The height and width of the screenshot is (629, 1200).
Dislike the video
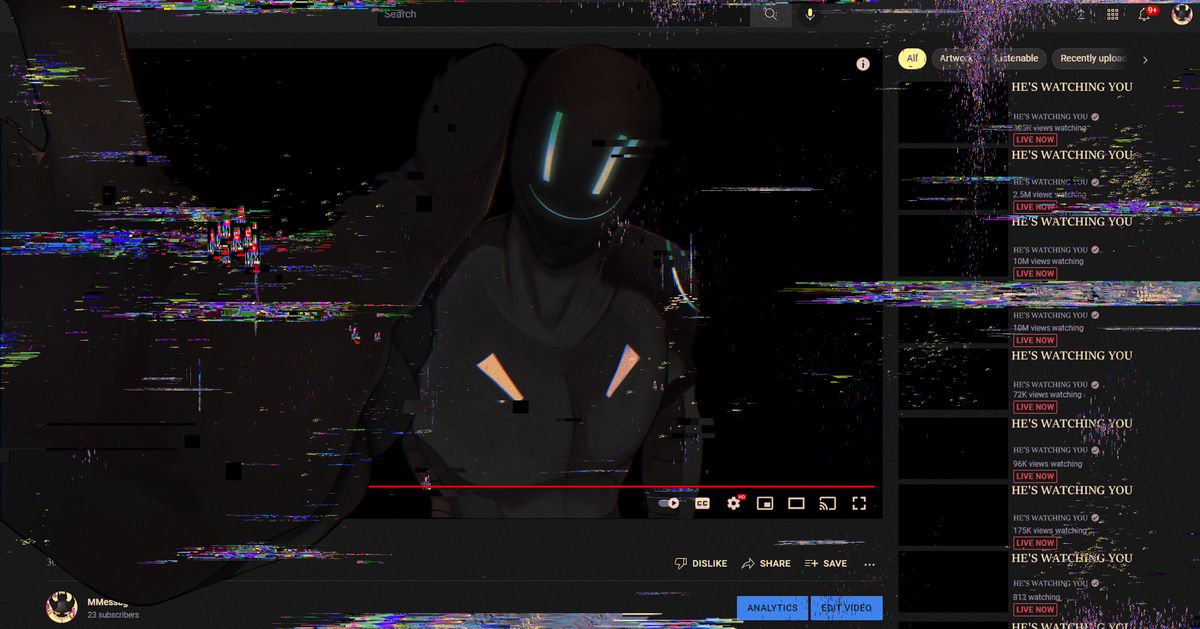(701, 564)
